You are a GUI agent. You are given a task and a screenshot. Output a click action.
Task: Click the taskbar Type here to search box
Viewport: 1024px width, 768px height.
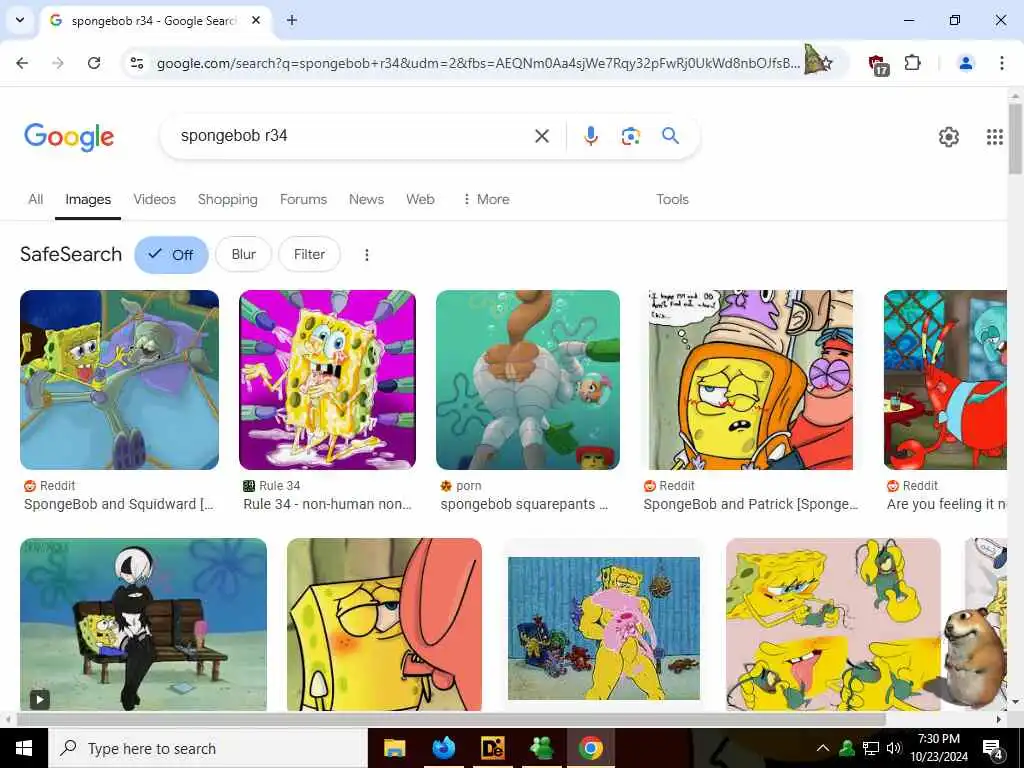point(208,748)
